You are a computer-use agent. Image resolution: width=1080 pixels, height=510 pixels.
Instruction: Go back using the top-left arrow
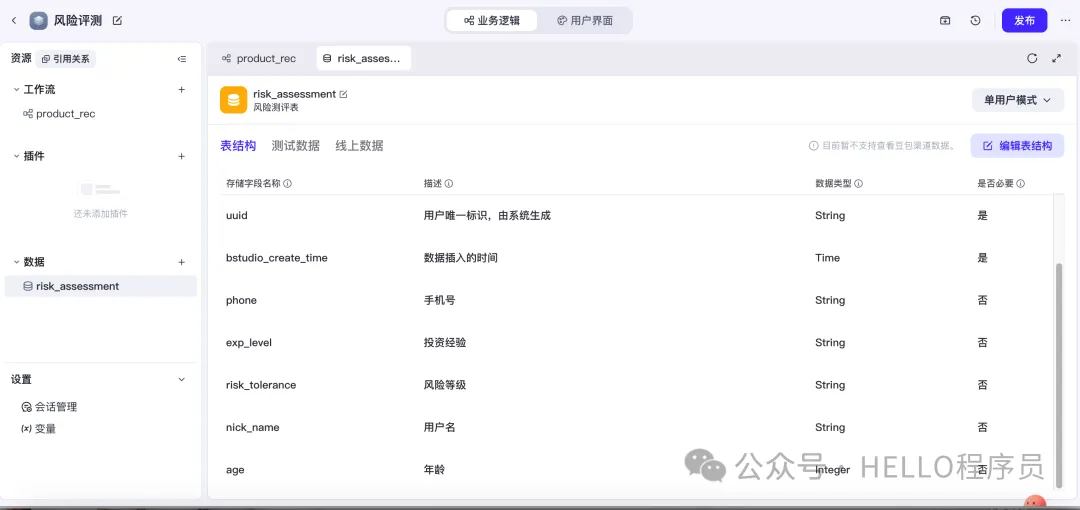click(14, 21)
